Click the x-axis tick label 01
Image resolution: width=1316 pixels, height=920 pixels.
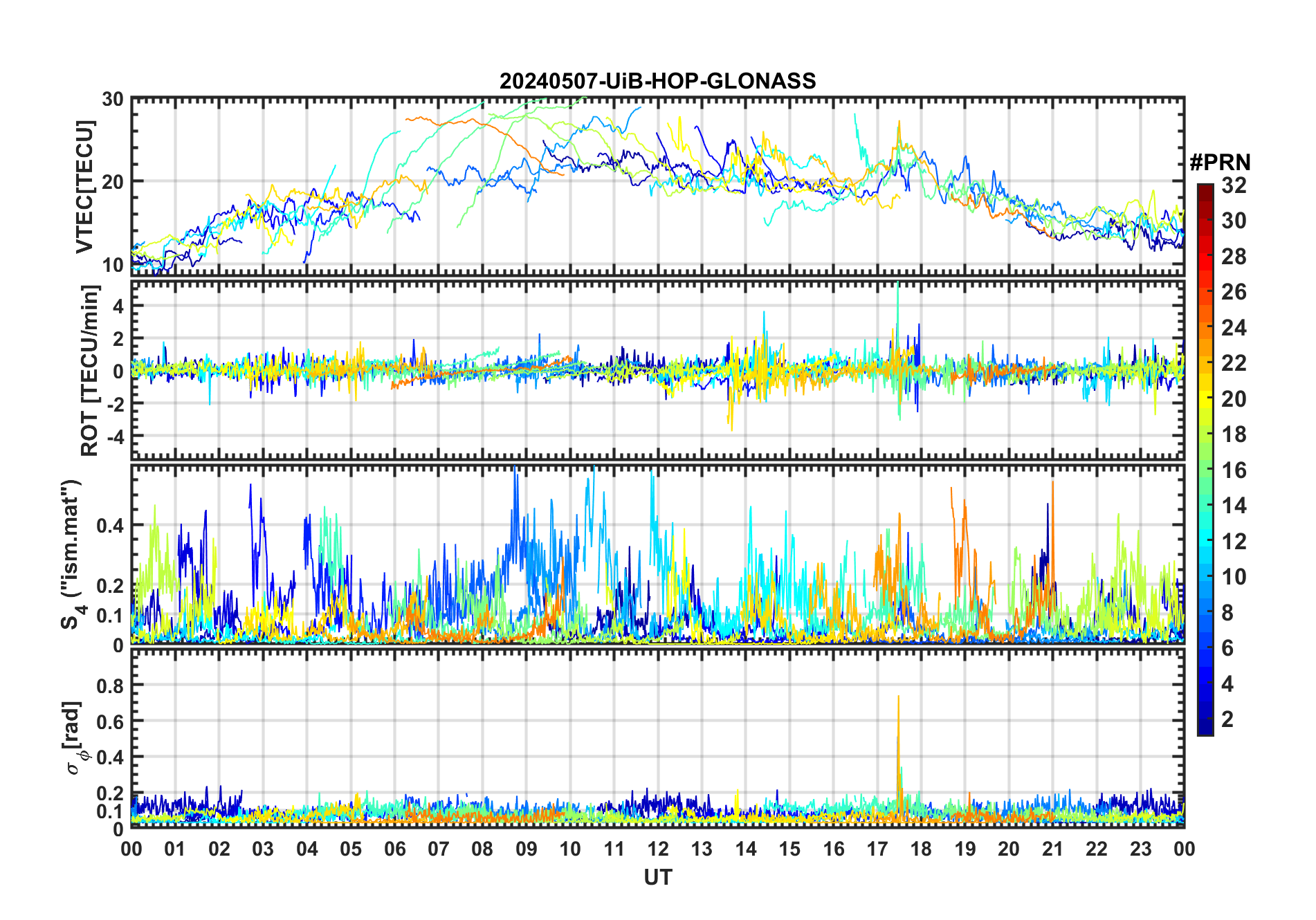tap(175, 849)
